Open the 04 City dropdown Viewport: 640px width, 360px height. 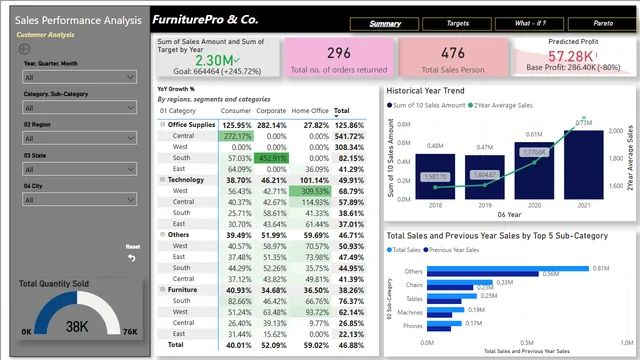80,200
